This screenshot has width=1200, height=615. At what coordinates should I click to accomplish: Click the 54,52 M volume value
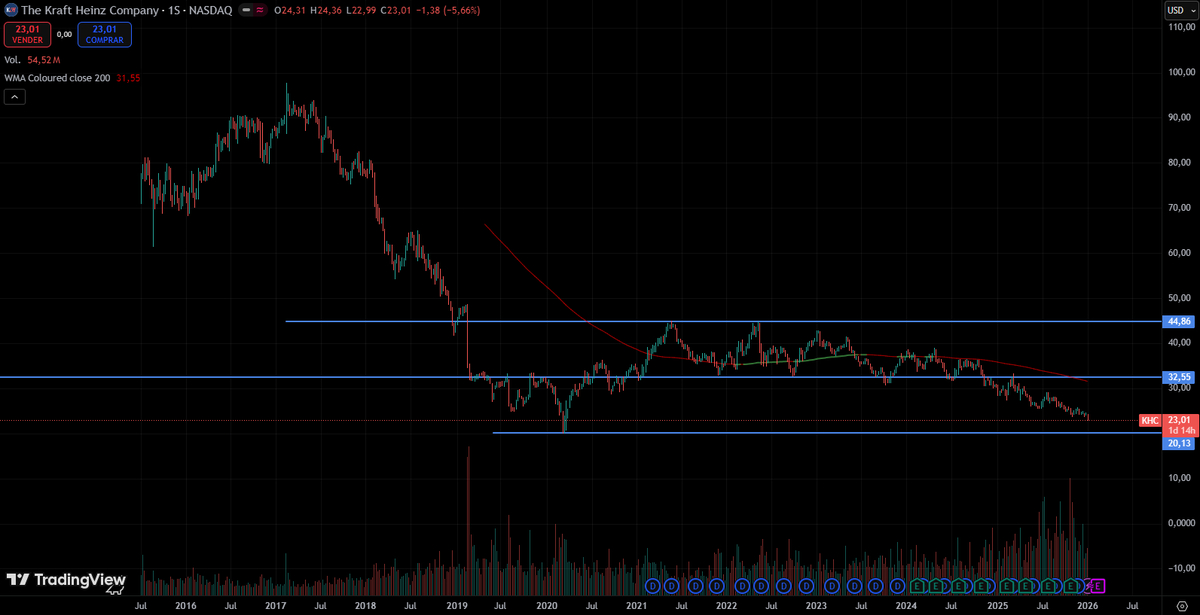tap(42, 60)
